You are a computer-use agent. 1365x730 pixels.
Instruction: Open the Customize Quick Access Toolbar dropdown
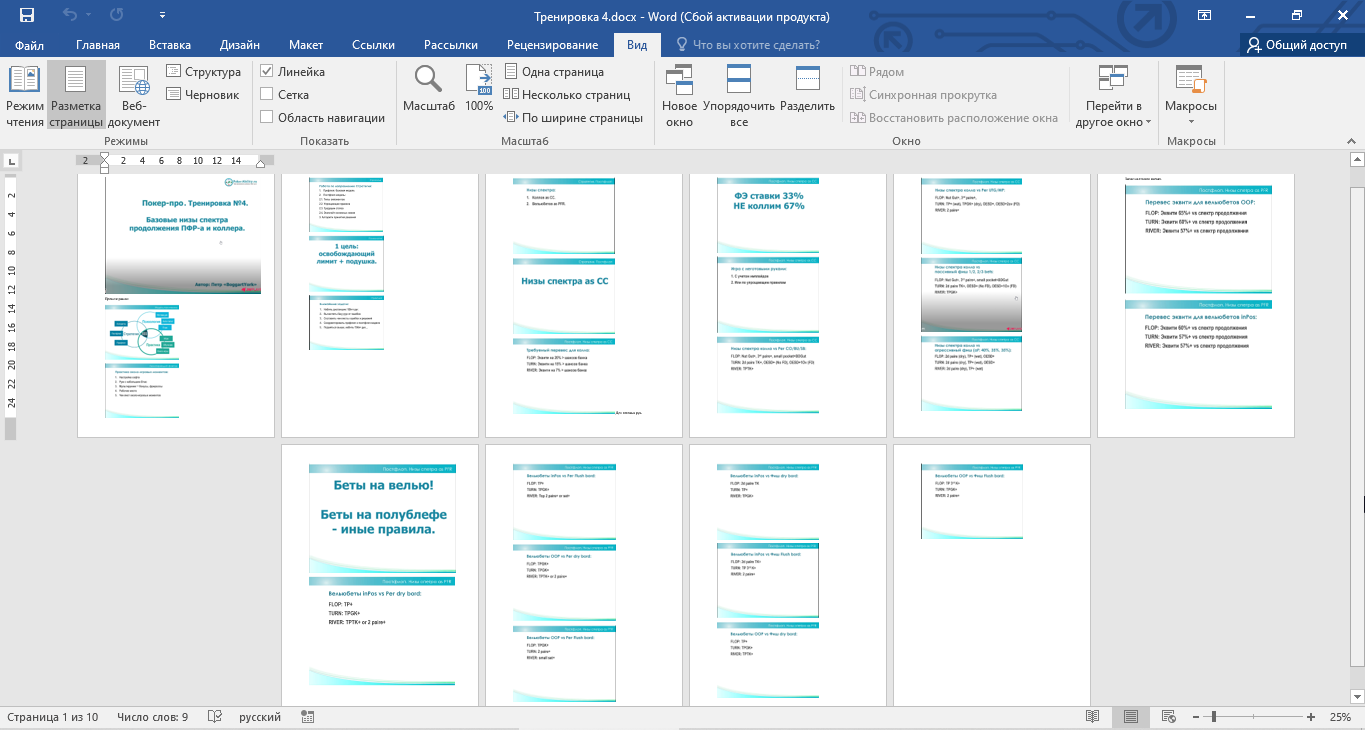[163, 16]
